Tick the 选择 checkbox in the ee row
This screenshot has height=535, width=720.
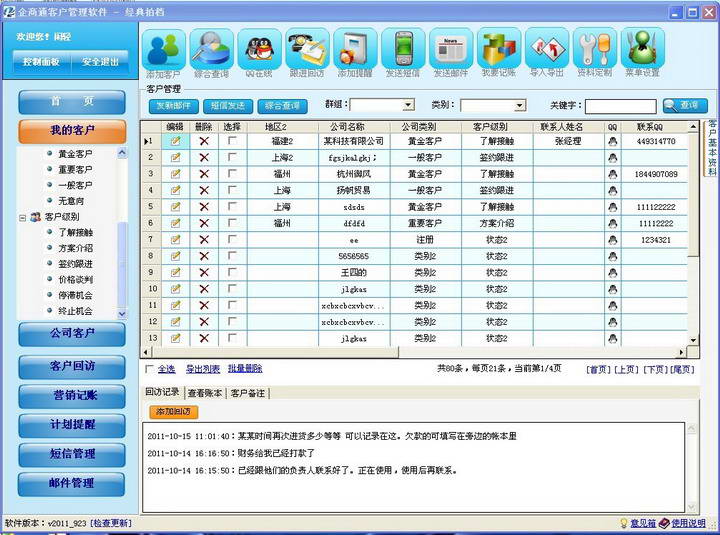click(232, 239)
